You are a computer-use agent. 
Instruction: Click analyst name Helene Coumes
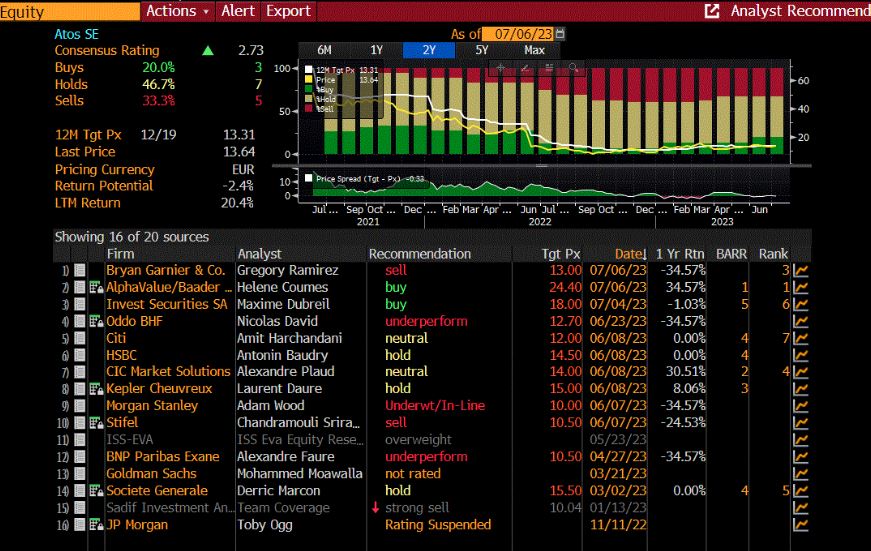(282, 287)
